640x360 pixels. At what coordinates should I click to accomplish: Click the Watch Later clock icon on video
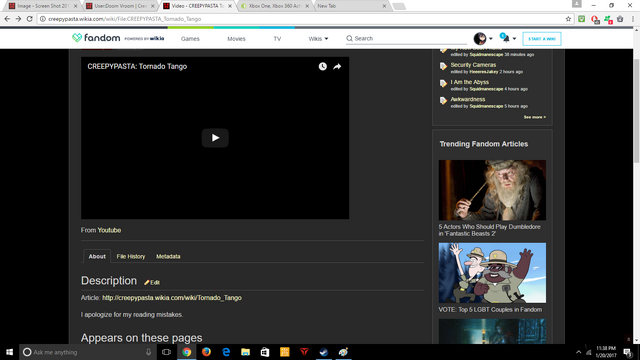coord(322,67)
